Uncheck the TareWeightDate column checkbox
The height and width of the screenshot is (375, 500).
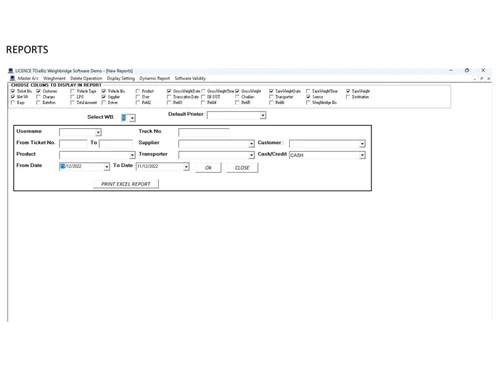(271, 91)
